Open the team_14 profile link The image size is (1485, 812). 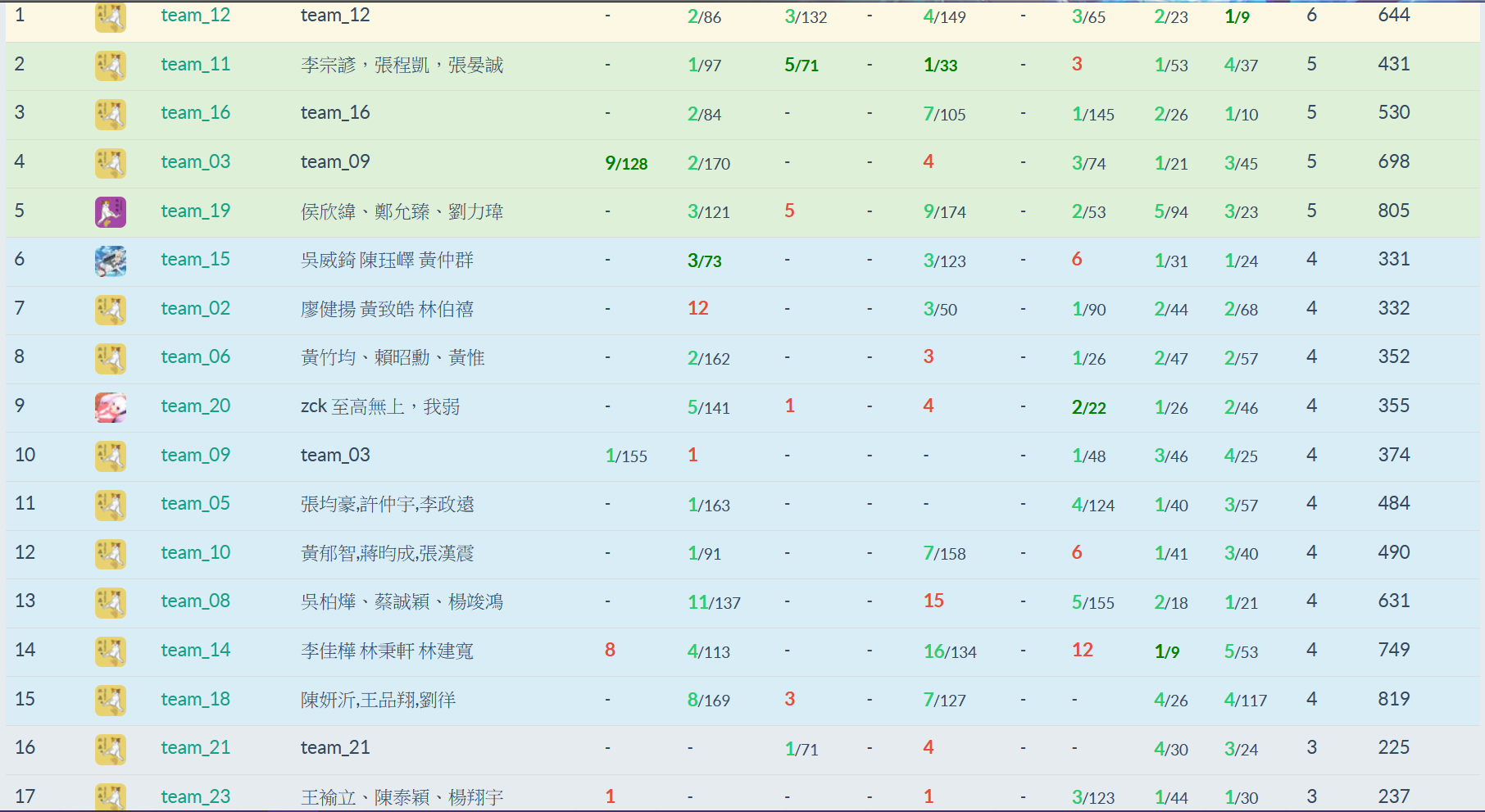195,651
